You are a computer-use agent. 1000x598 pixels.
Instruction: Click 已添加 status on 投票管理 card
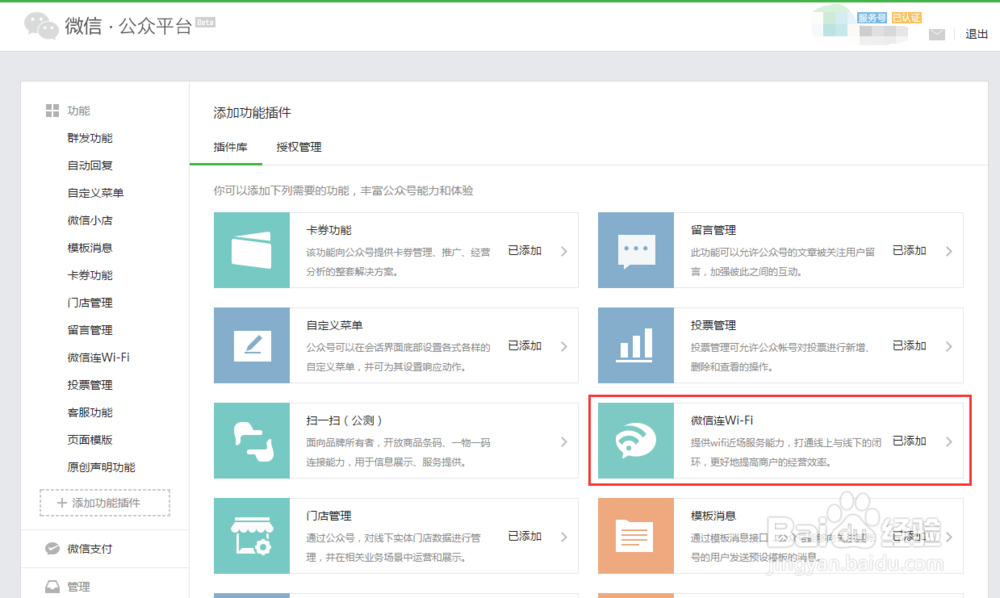(909, 346)
